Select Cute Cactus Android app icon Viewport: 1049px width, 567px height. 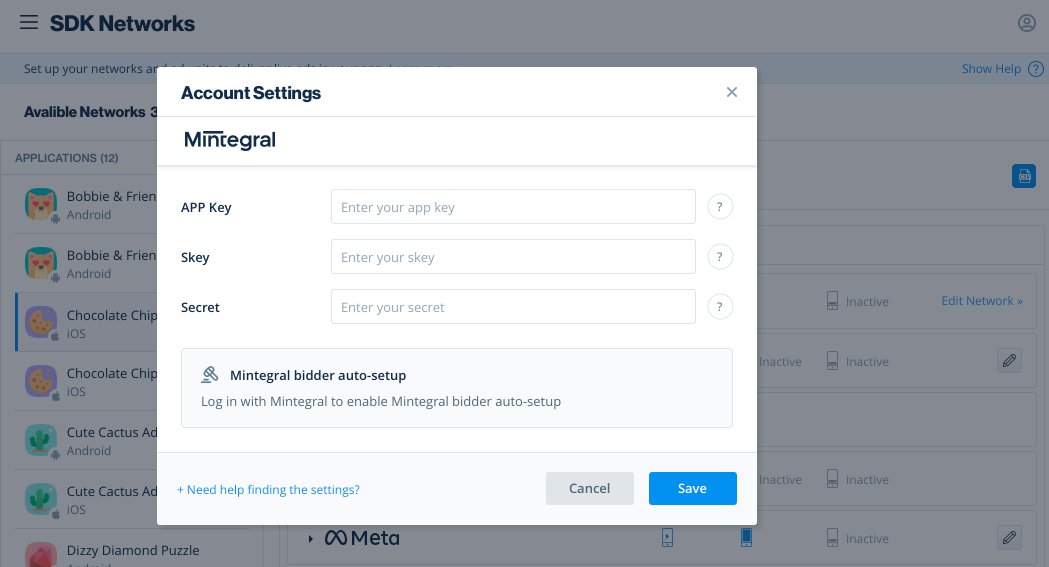coord(40,441)
